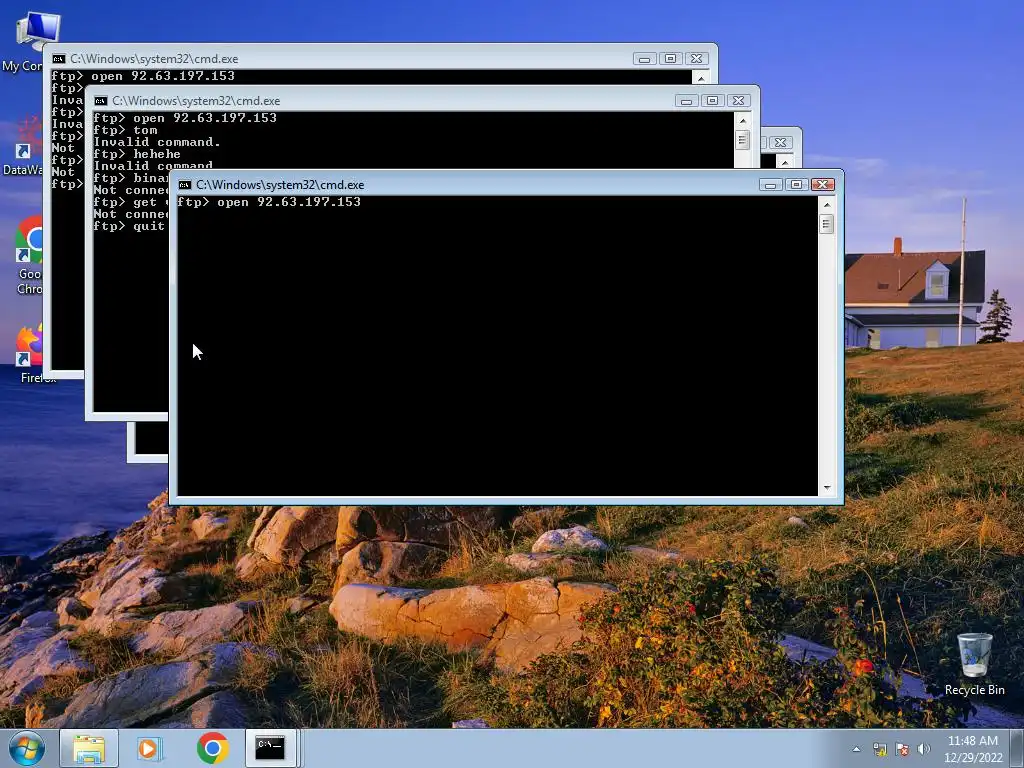Open Windows Explorer from taskbar
Image resolution: width=1024 pixels, height=768 pixels.
tap(89, 748)
